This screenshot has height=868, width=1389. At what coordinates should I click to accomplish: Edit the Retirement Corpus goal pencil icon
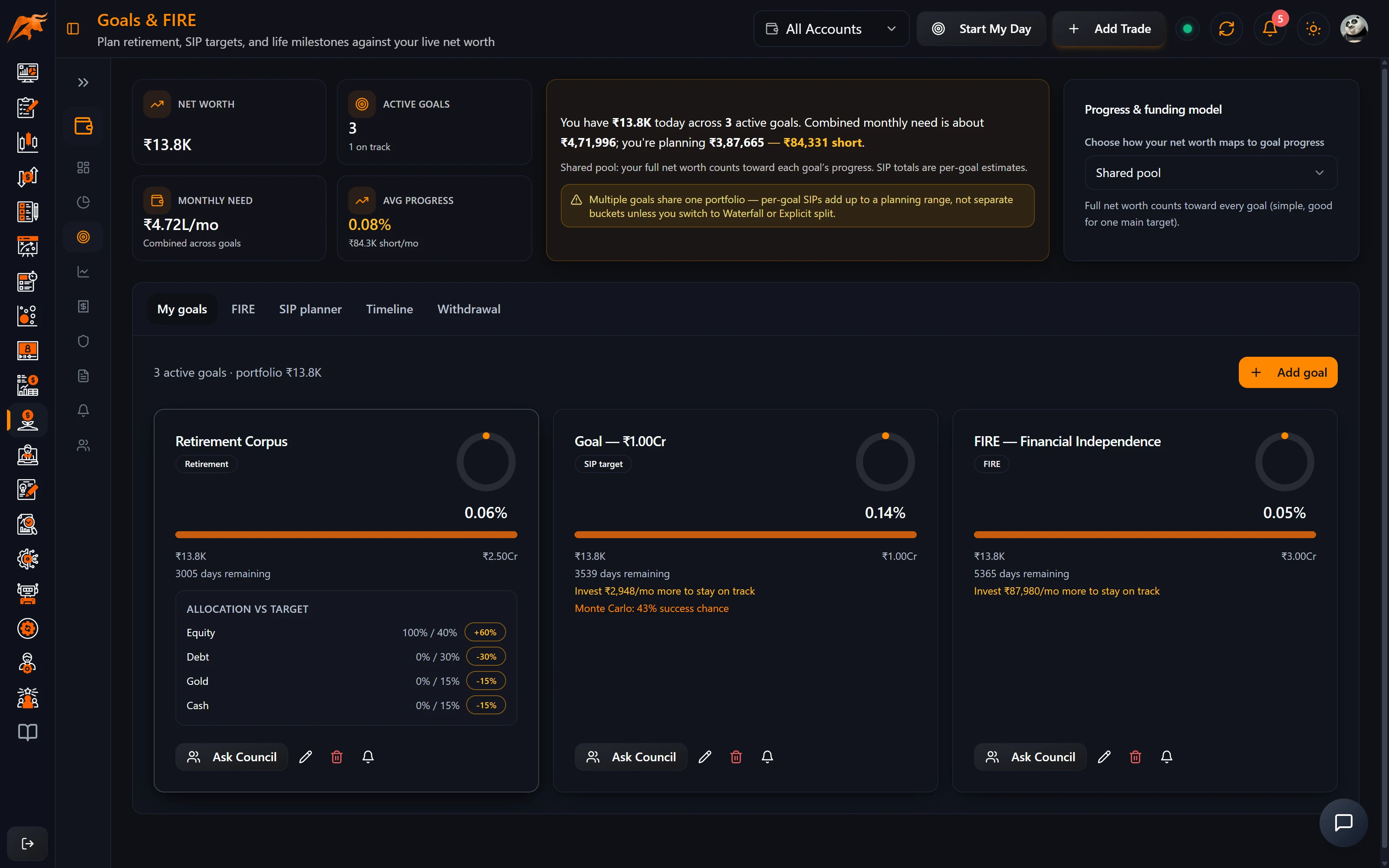click(x=305, y=757)
